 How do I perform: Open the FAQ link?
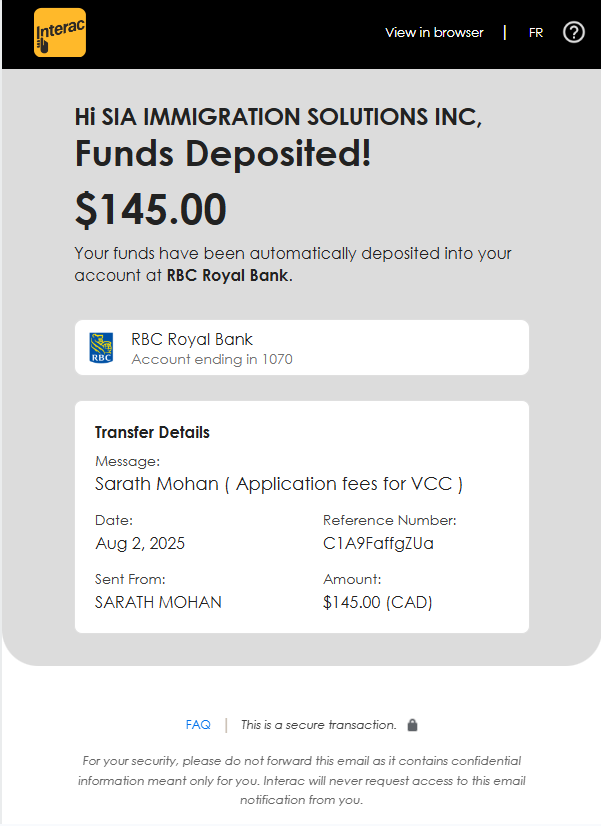tap(198, 725)
